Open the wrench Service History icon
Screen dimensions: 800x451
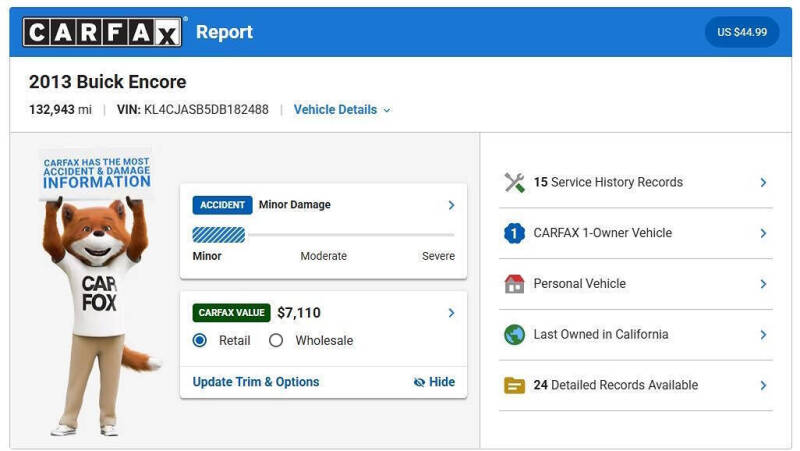pyautogui.click(x=514, y=182)
